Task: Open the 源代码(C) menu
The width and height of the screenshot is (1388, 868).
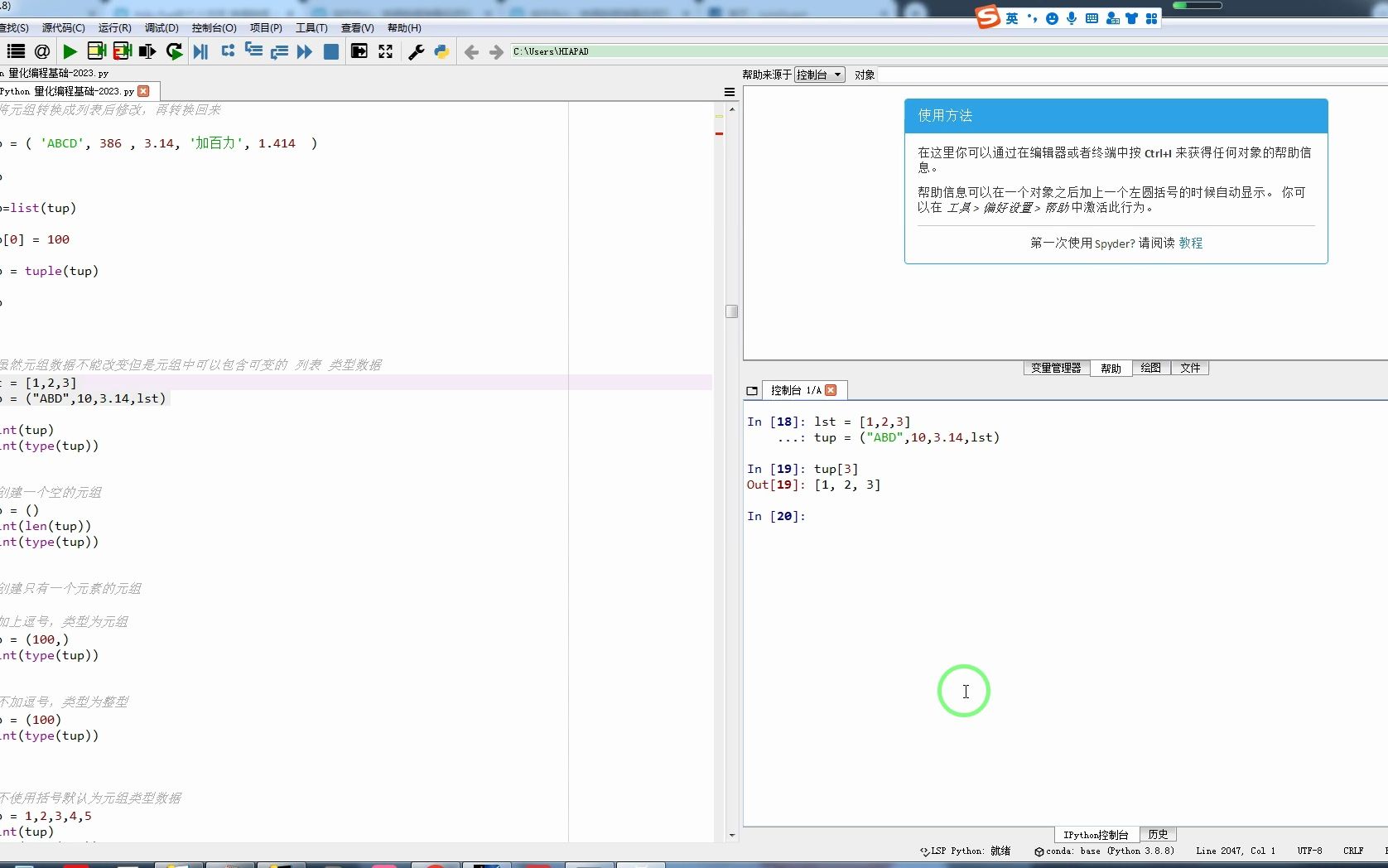Action: click(64, 28)
